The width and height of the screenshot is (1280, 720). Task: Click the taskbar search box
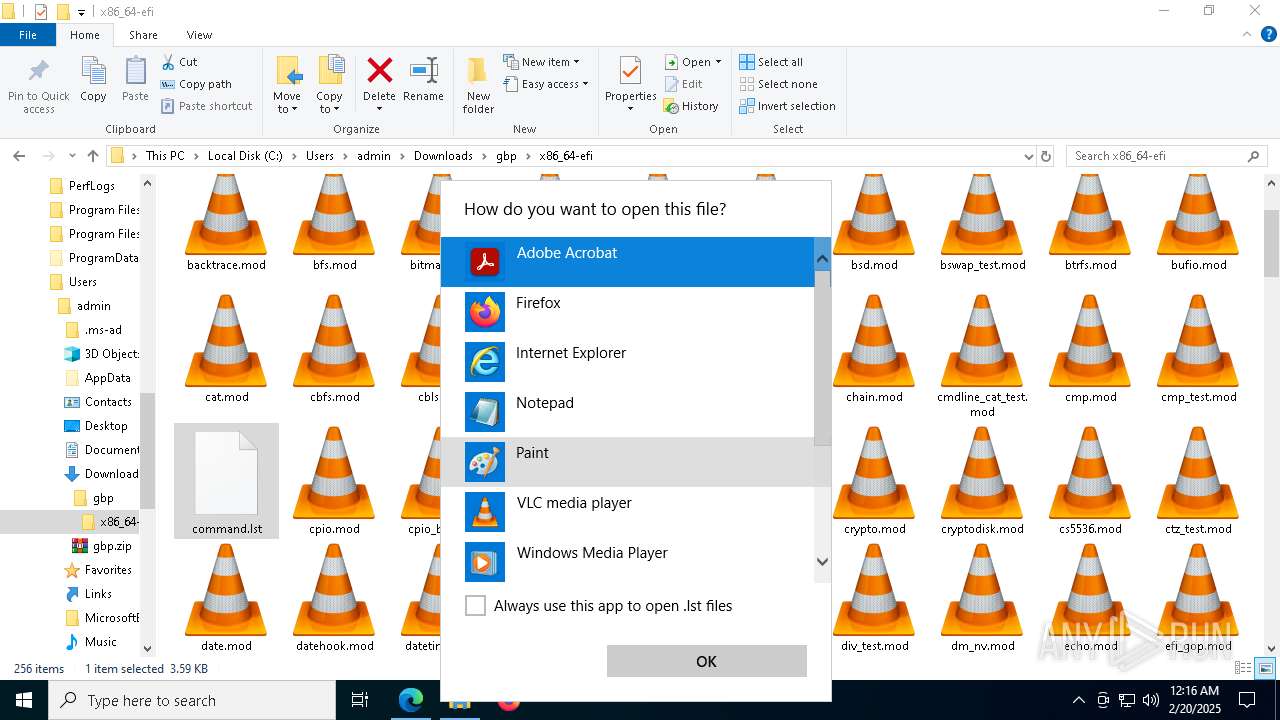[192, 700]
